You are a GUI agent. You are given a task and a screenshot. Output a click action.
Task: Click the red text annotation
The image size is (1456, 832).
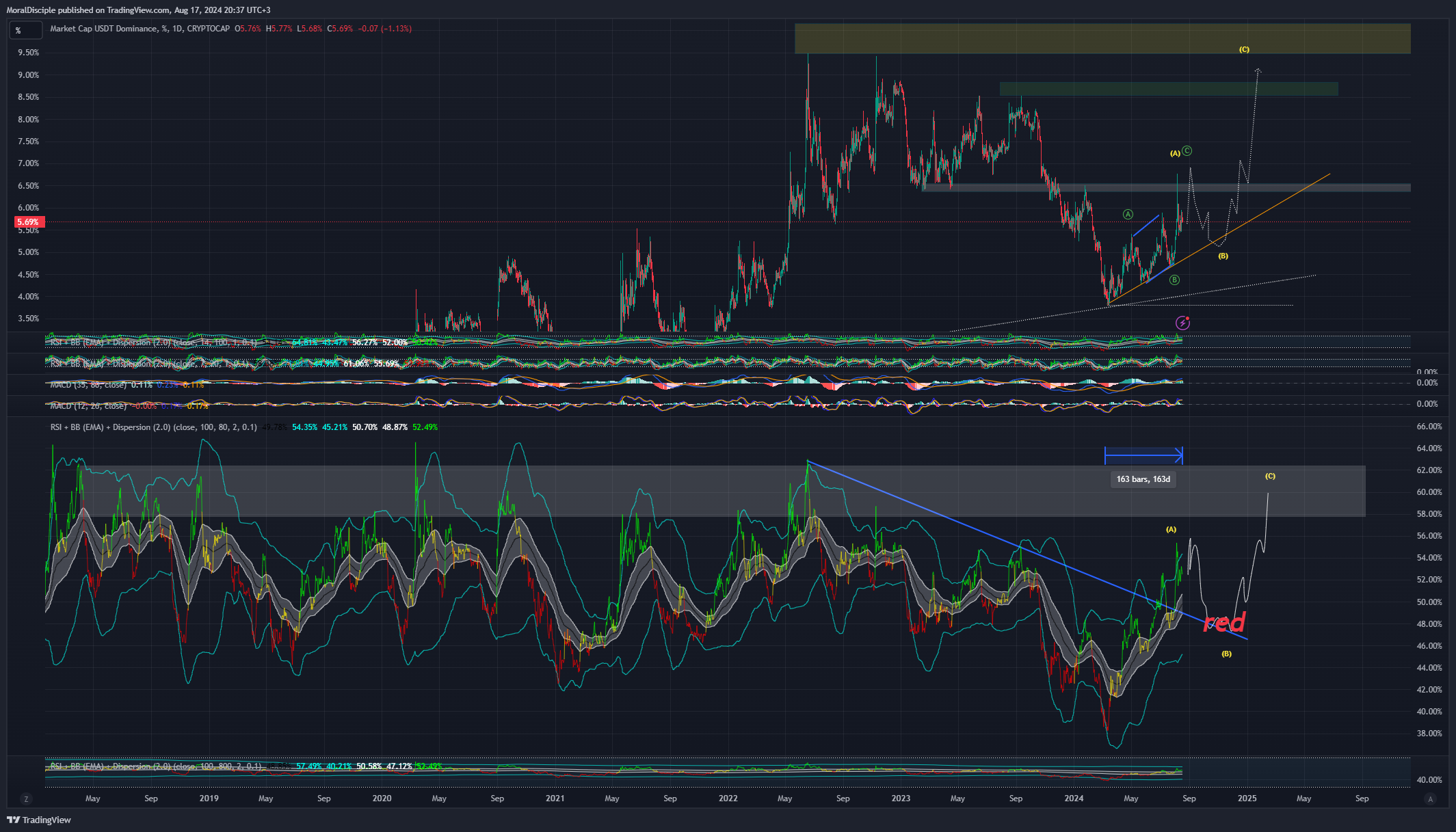click(x=1224, y=623)
